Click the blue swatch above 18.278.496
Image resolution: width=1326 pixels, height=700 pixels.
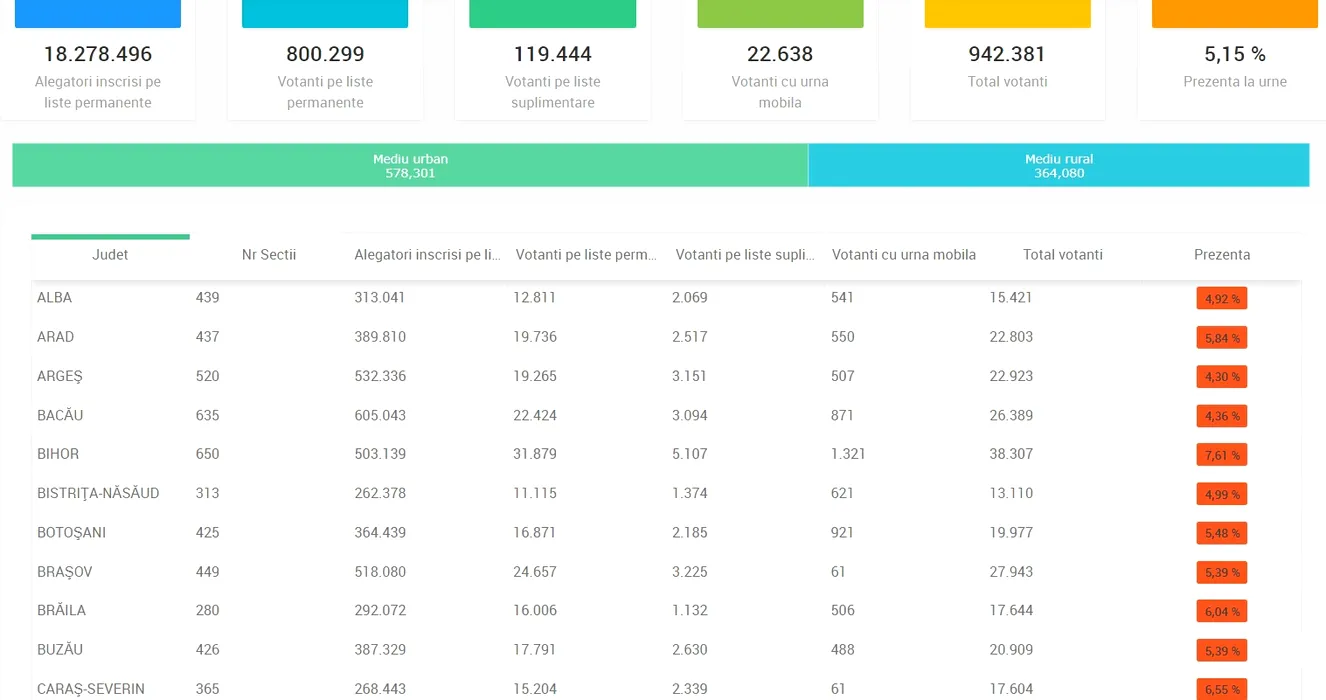98,13
